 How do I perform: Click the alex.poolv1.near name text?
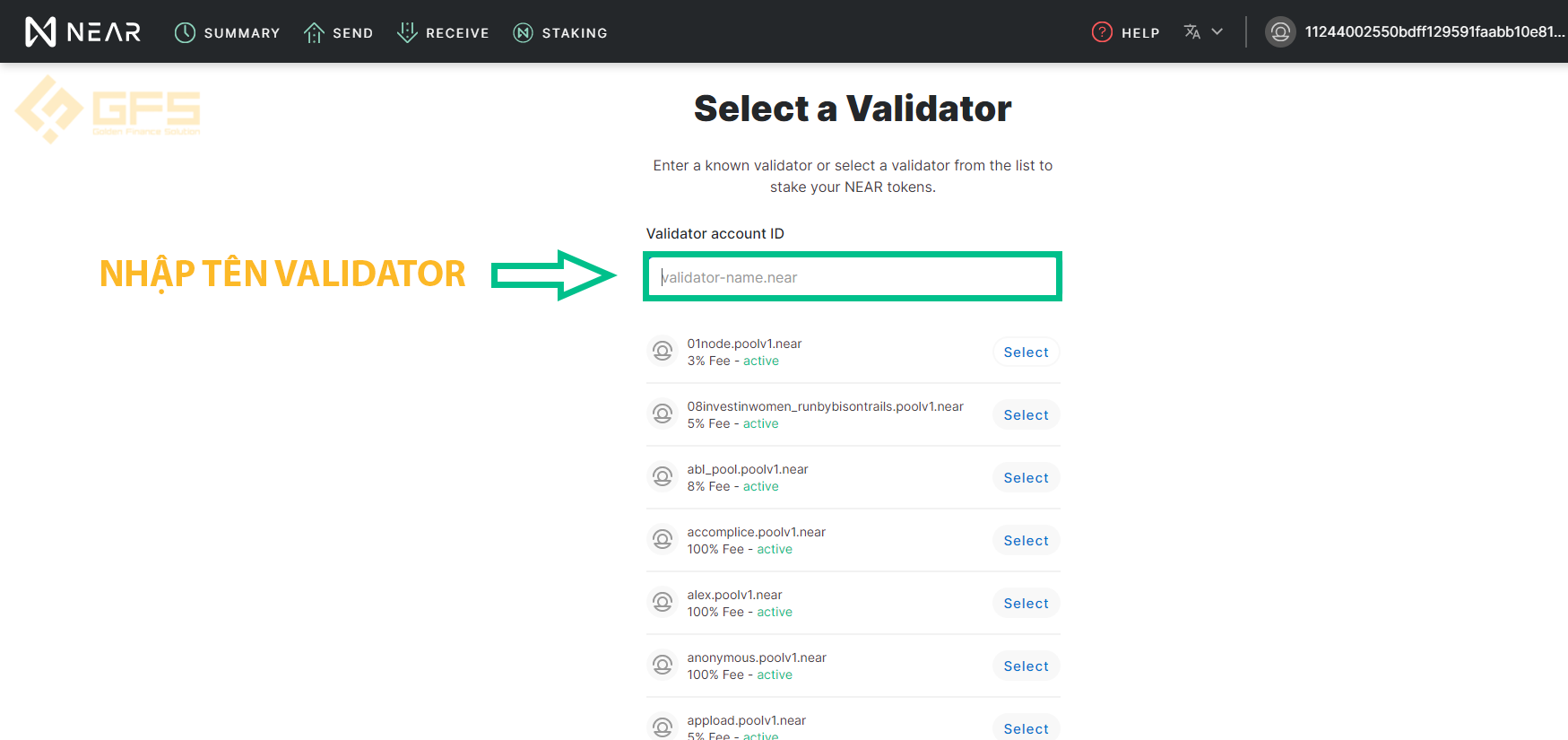(x=734, y=595)
